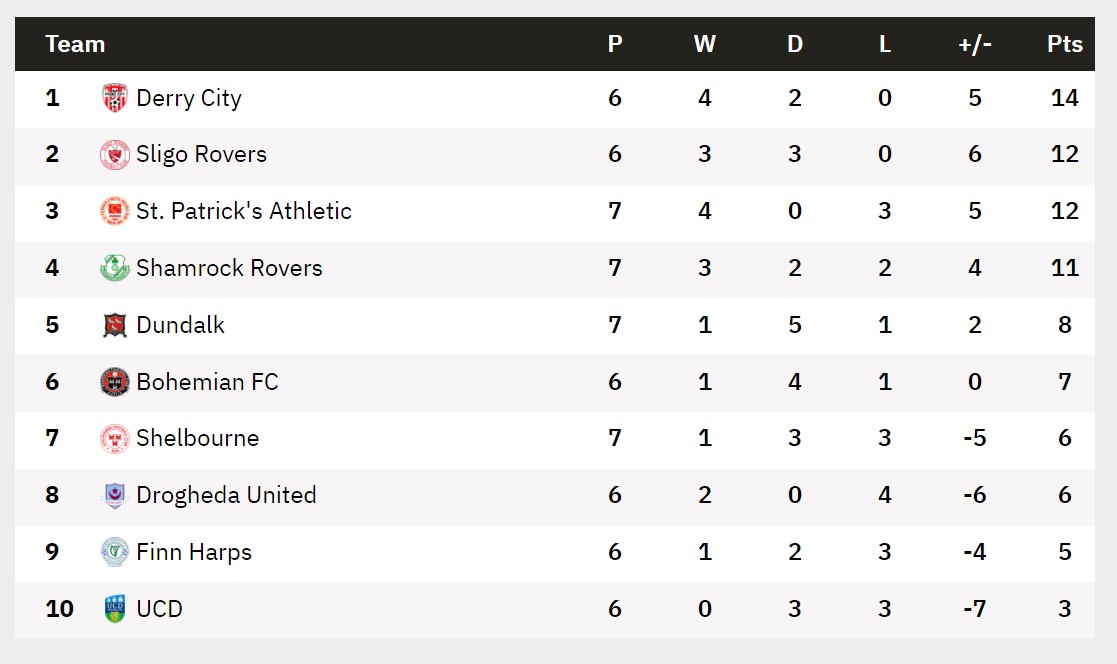The height and width of the screenshot is (664, 1117).
Task: Click the UCD club crest
Action: coord(115,609)
